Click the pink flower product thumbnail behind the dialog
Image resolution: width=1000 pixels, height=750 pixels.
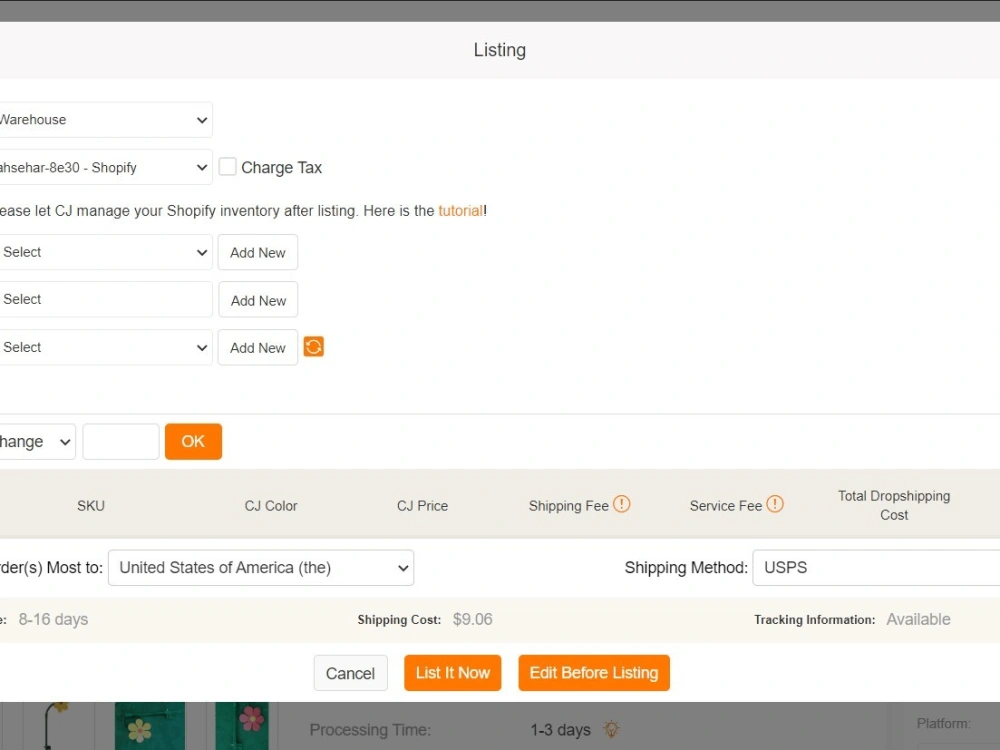pyautogui.click(x=242, y=726)
